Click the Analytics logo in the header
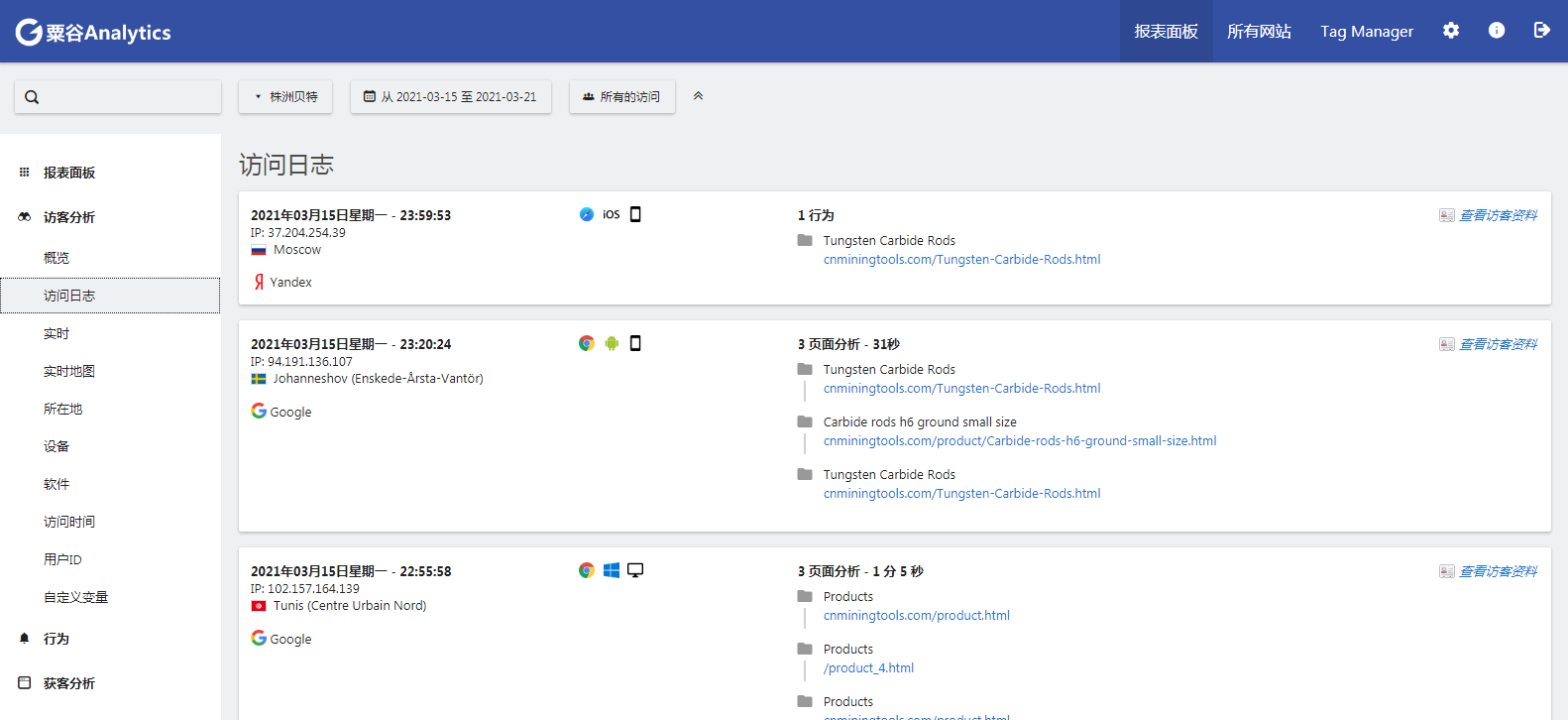This screenshot has height=720, width=1568. click(x=93, y=32)
